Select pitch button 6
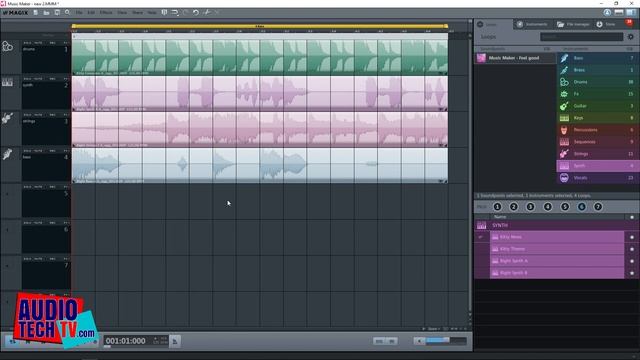 tap(582, 207)
